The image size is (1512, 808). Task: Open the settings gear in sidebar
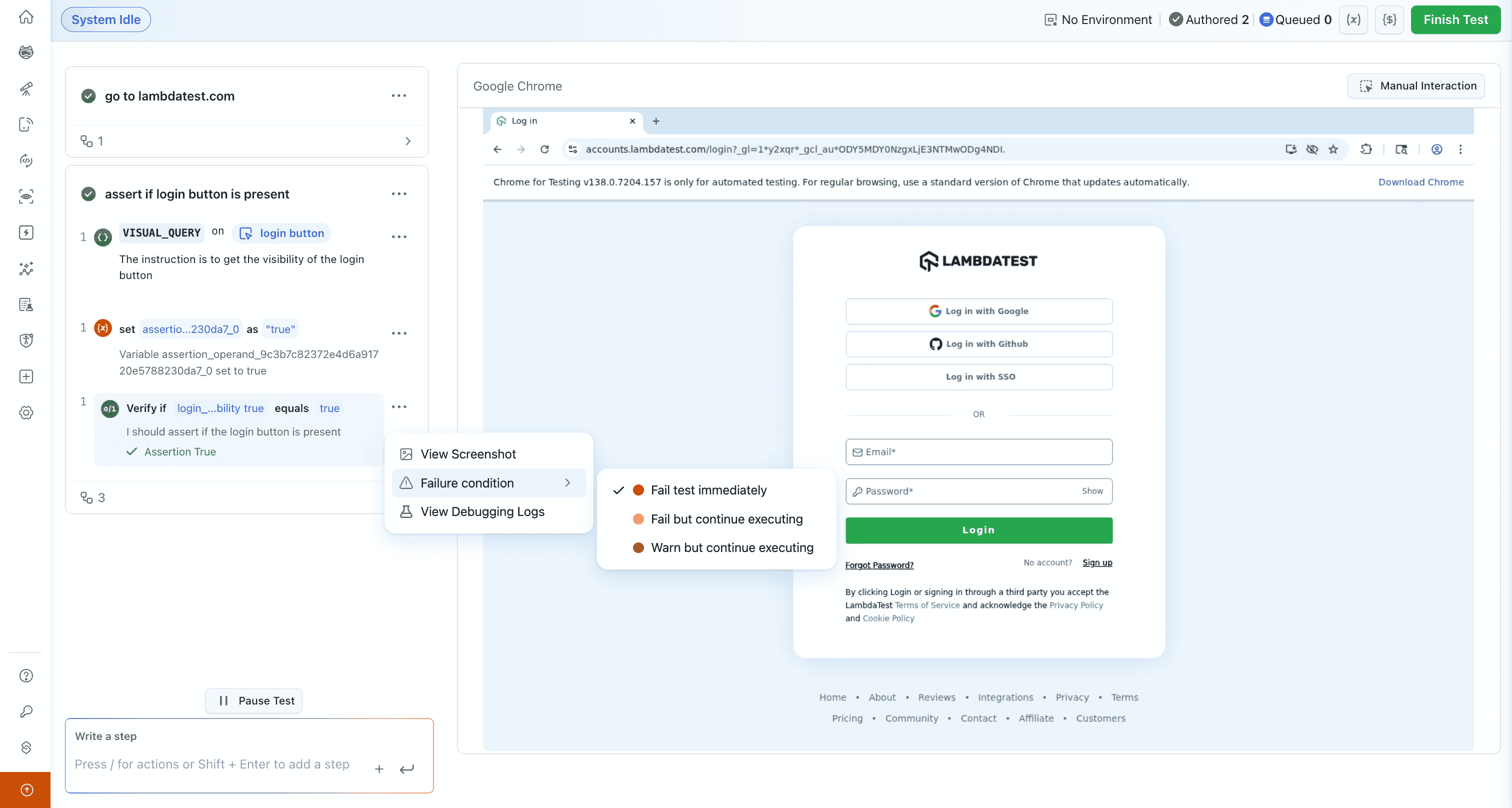pos(26,412)
